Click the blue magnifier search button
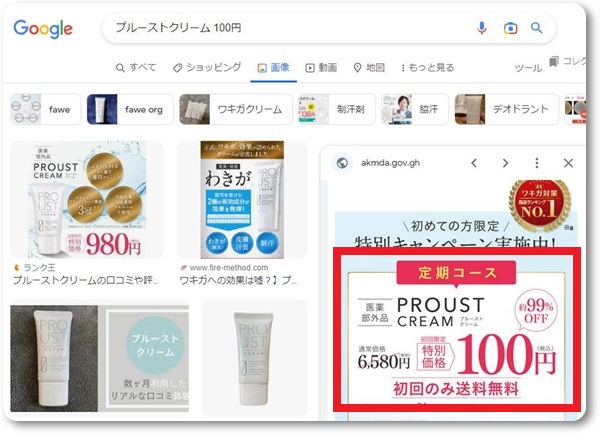The width and height of the screenshot is (600, 435). point(536,28)
